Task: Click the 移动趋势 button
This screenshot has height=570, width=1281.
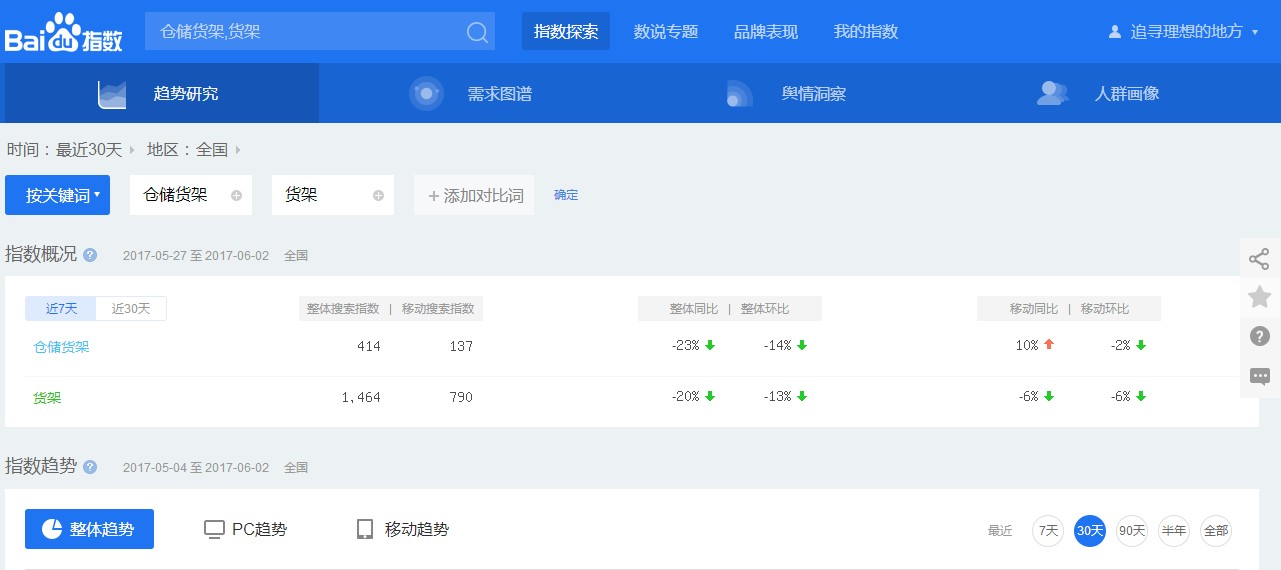Action: 403,529
